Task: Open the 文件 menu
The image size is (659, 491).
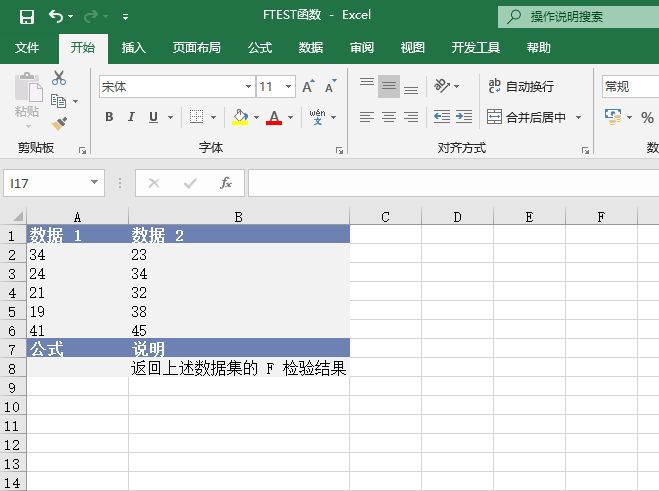Action: point(27,47)
